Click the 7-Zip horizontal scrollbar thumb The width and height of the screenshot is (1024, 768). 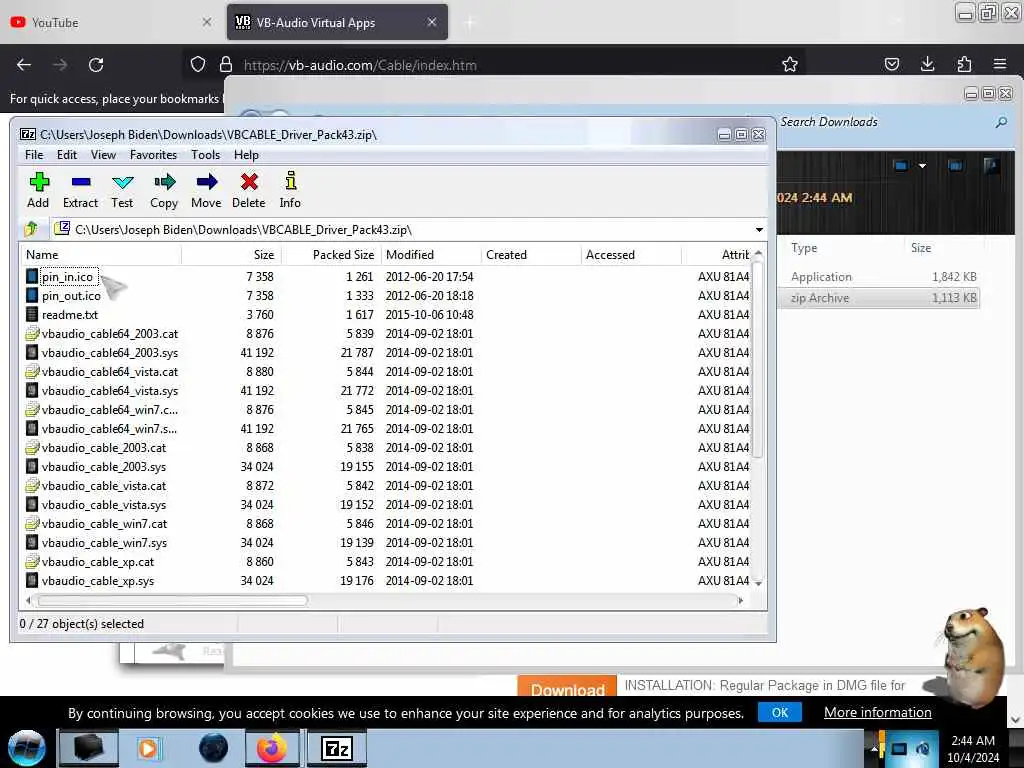[172, 600]
